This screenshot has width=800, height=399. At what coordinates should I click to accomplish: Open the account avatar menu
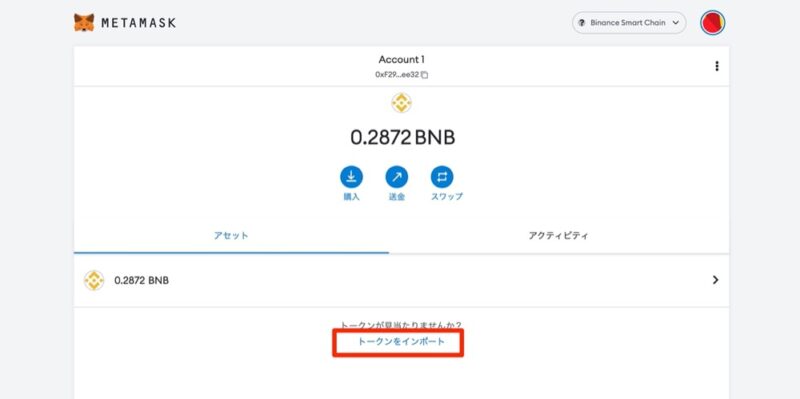tap(713, 23)
